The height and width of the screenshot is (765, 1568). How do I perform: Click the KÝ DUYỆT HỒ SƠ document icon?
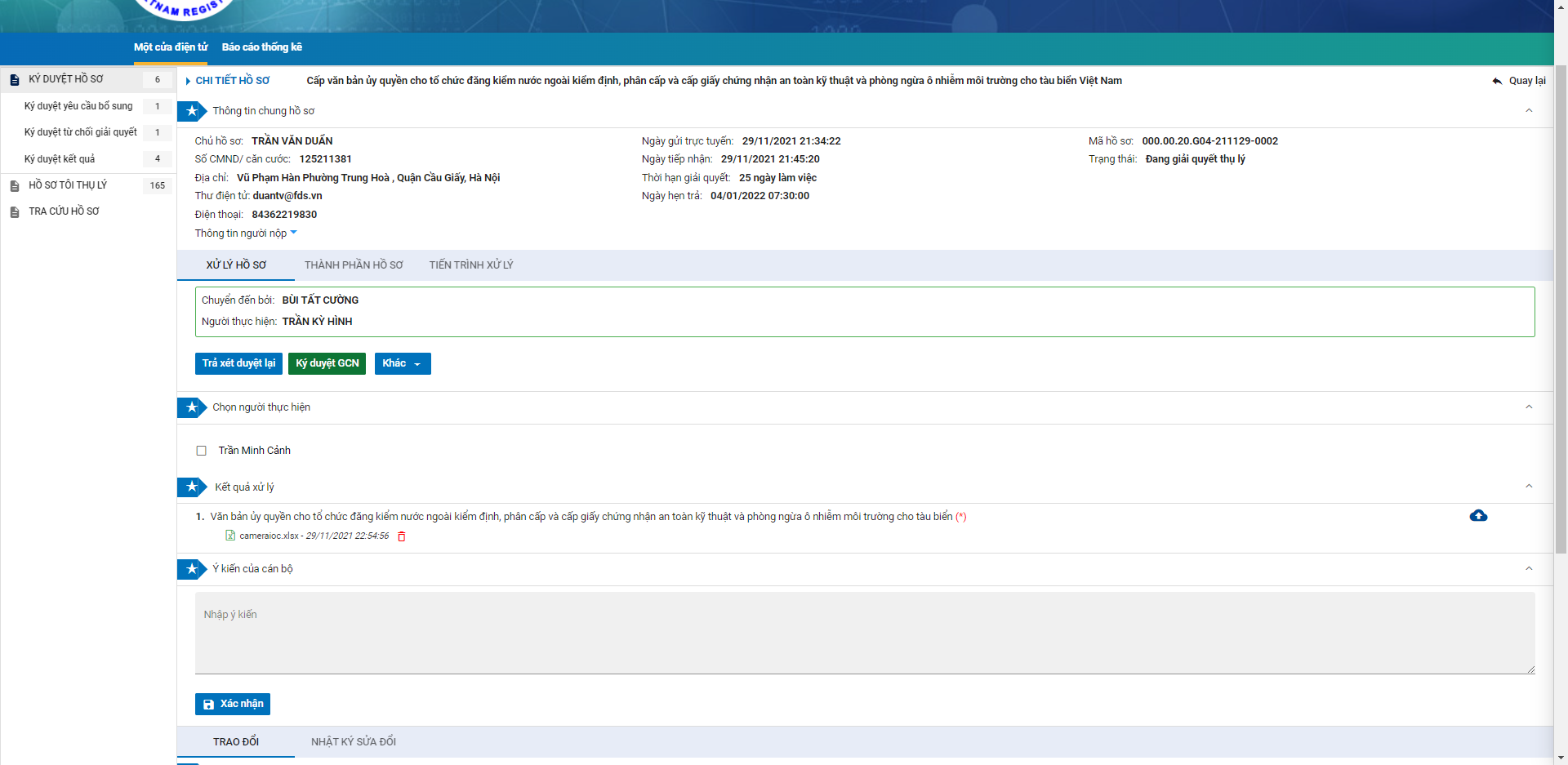15,80
